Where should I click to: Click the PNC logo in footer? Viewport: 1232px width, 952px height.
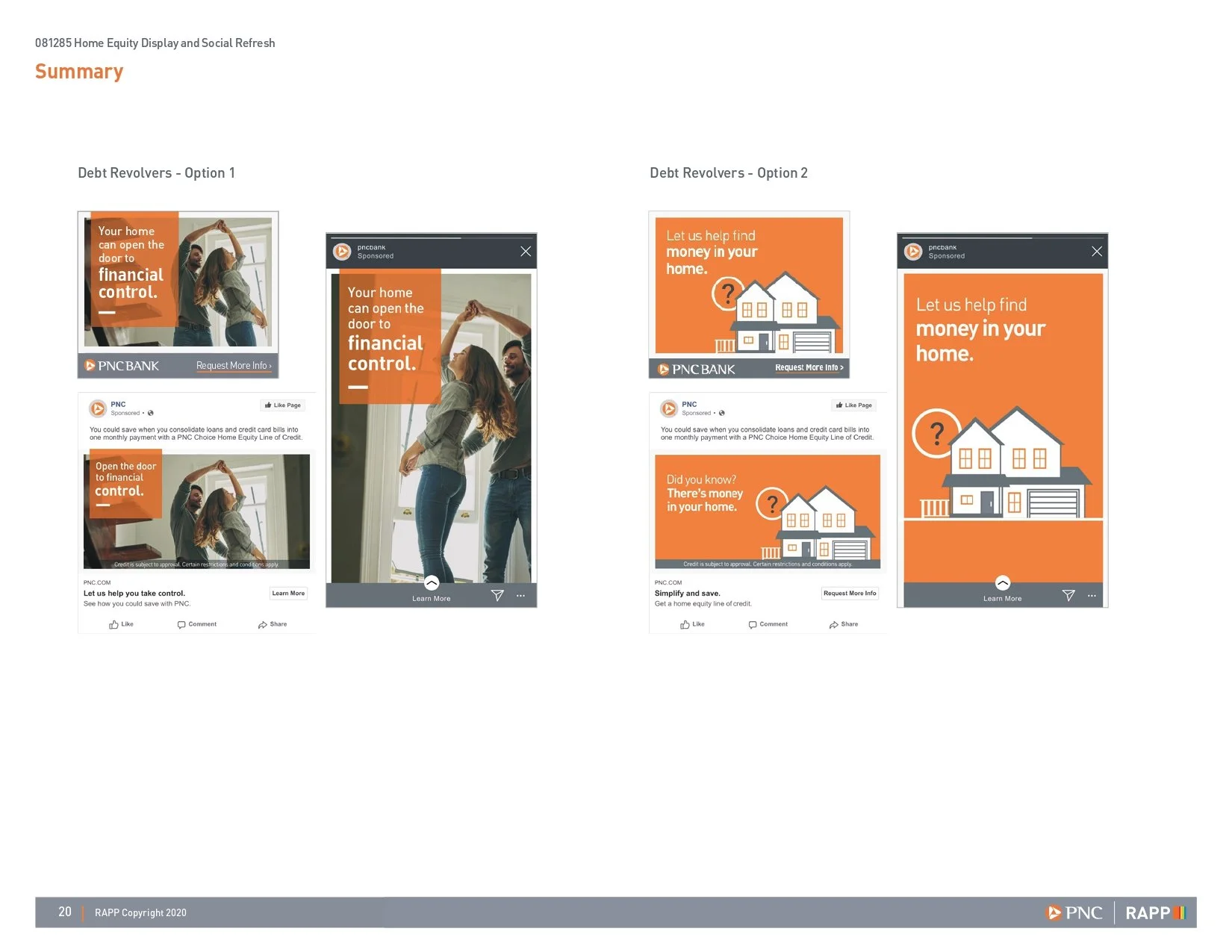point(1074,912)
